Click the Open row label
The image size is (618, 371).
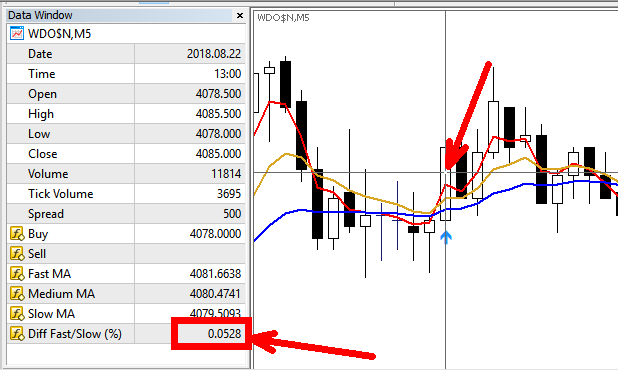(43, 94)
